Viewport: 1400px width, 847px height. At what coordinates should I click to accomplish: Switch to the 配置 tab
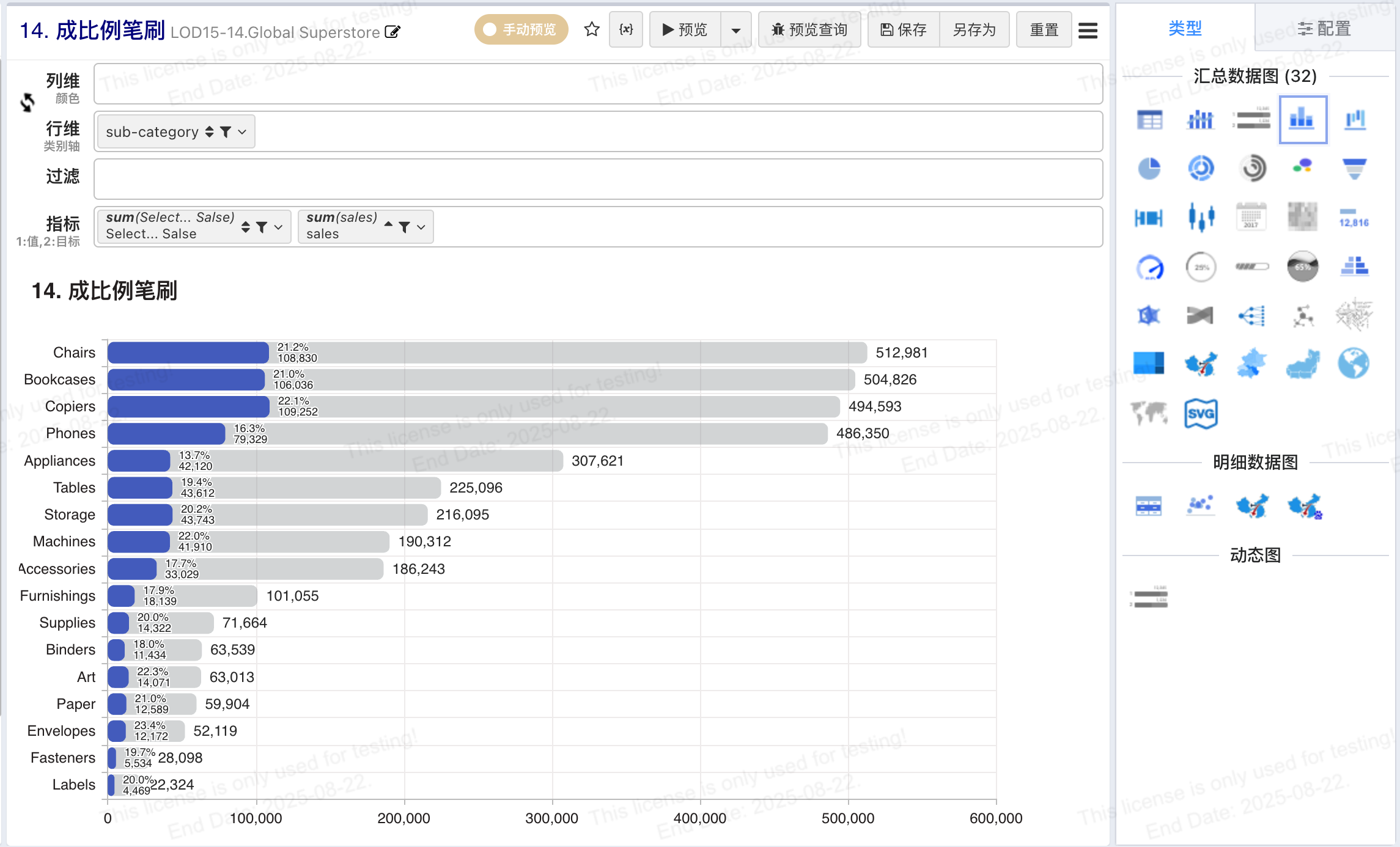(x=1324, y=28)
